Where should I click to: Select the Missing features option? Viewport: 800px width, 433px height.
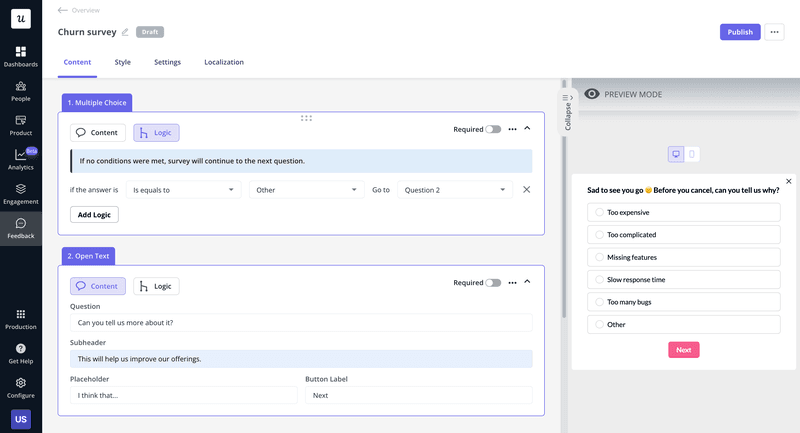[684, 257]
